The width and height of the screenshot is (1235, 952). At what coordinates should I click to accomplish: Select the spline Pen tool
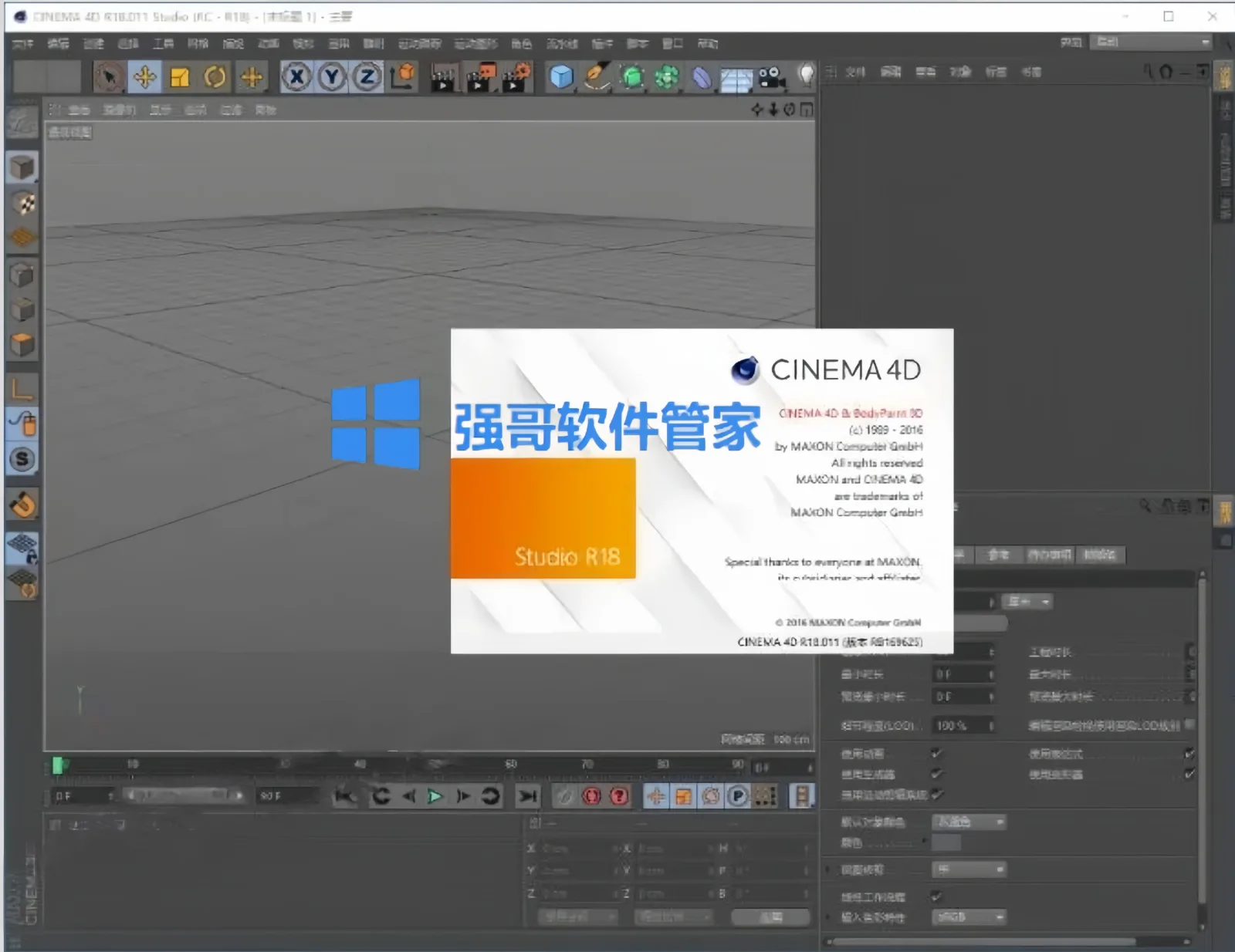tap(597, 77)
